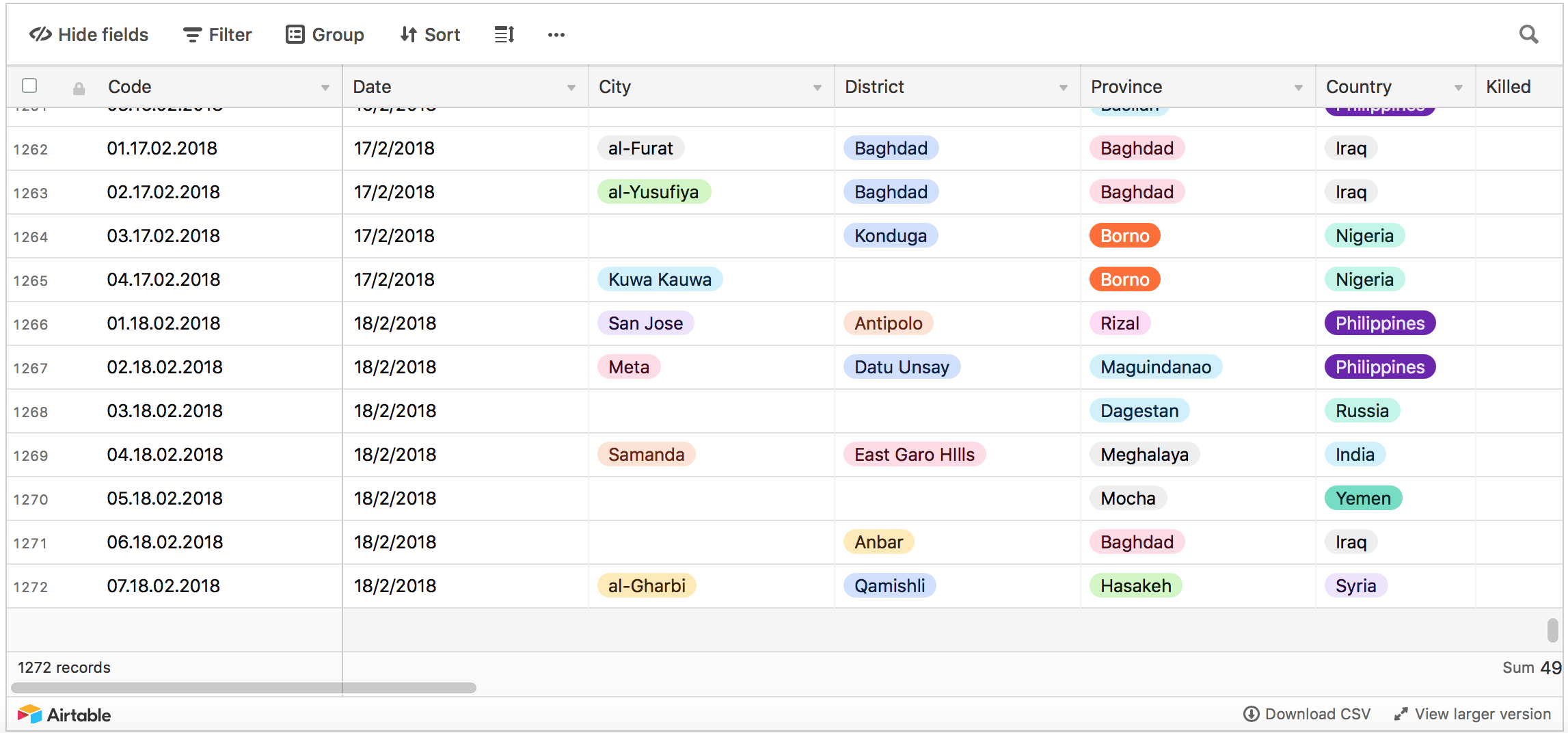Viewport: 1568px width, 733px height.
Task: Expand the Province column dropdown
Action: [x=1299, y=88]
